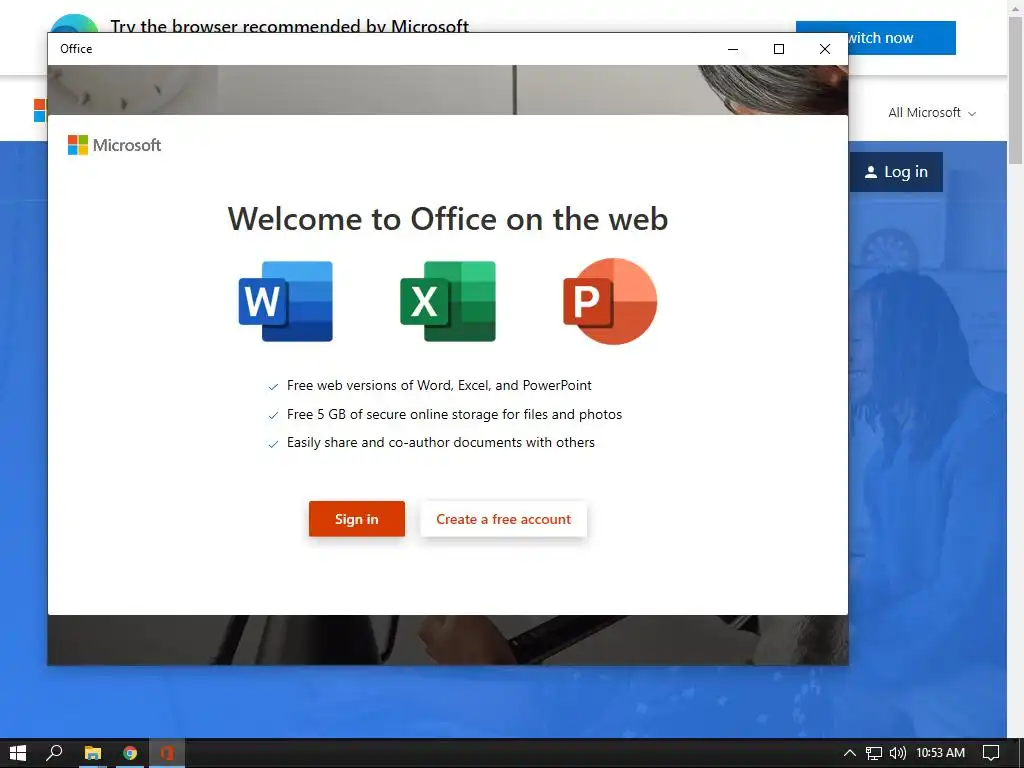Open the network status tray icon

tap(874, 753)
